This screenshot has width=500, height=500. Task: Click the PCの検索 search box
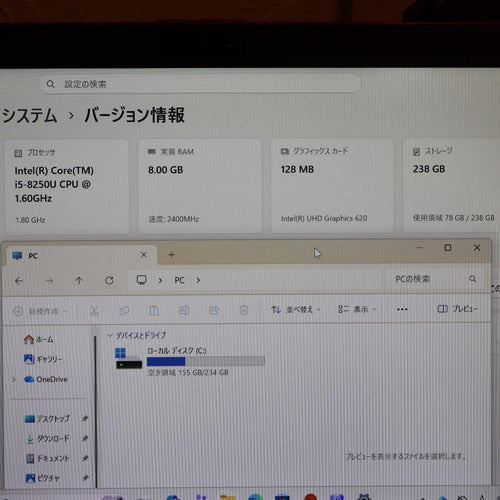click(434, 279)
